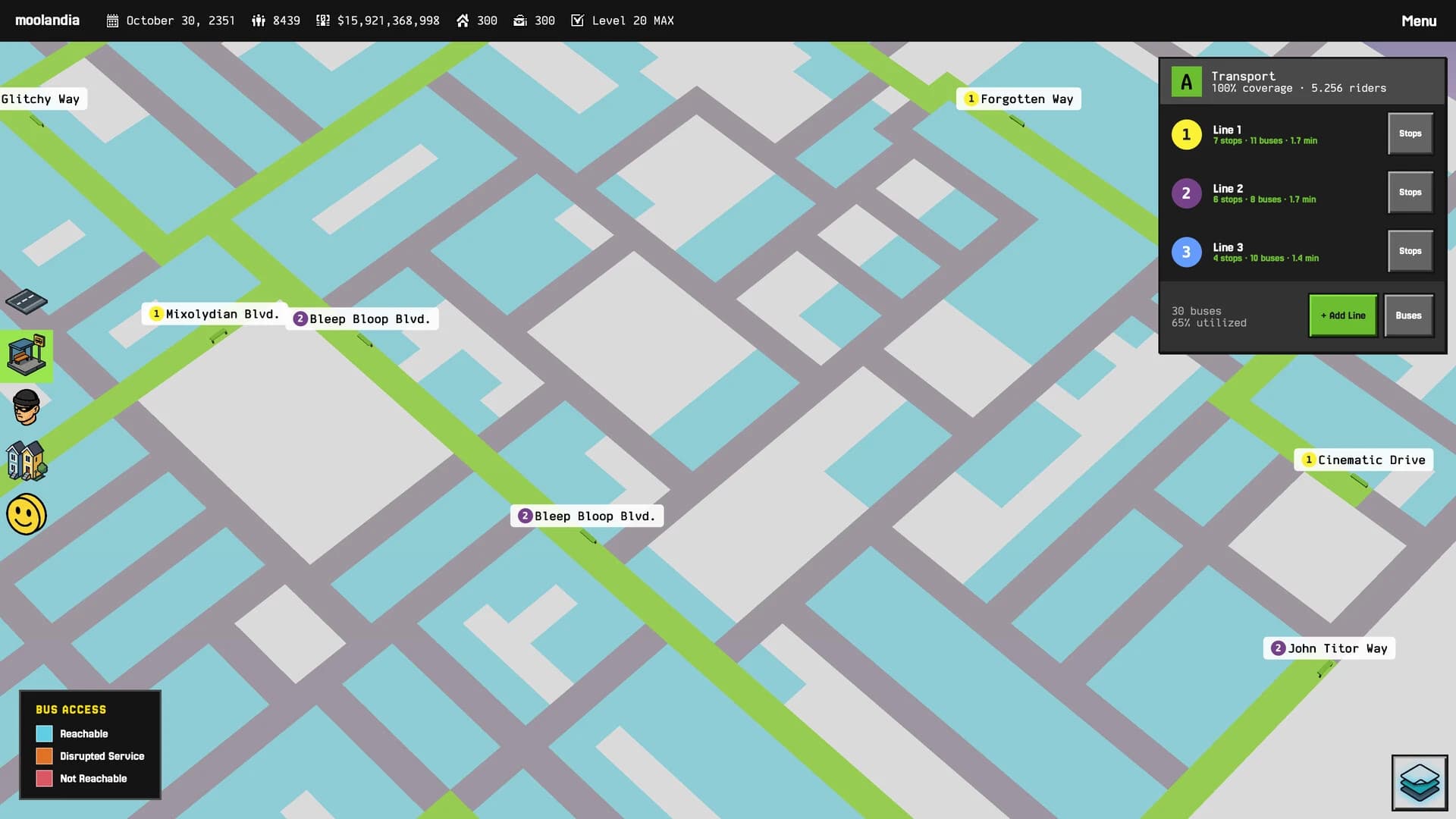The width and height of the screenshot is (1456, 819).
Task: Click the money icon beside the treasury balance
Action: tap(322, 20)
